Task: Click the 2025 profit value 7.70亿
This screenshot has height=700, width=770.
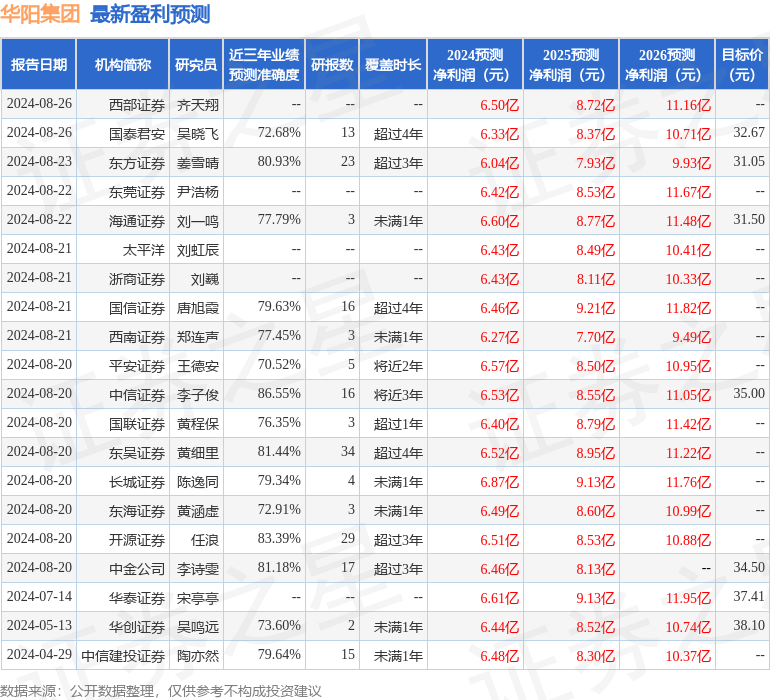Action: point(595,337)
